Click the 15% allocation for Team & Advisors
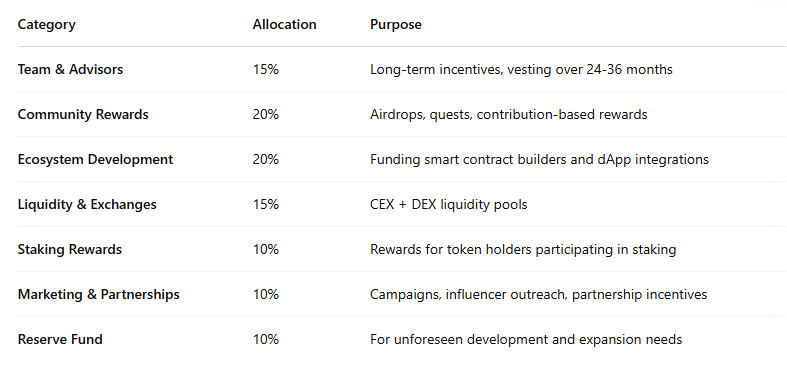 [266, 69]
